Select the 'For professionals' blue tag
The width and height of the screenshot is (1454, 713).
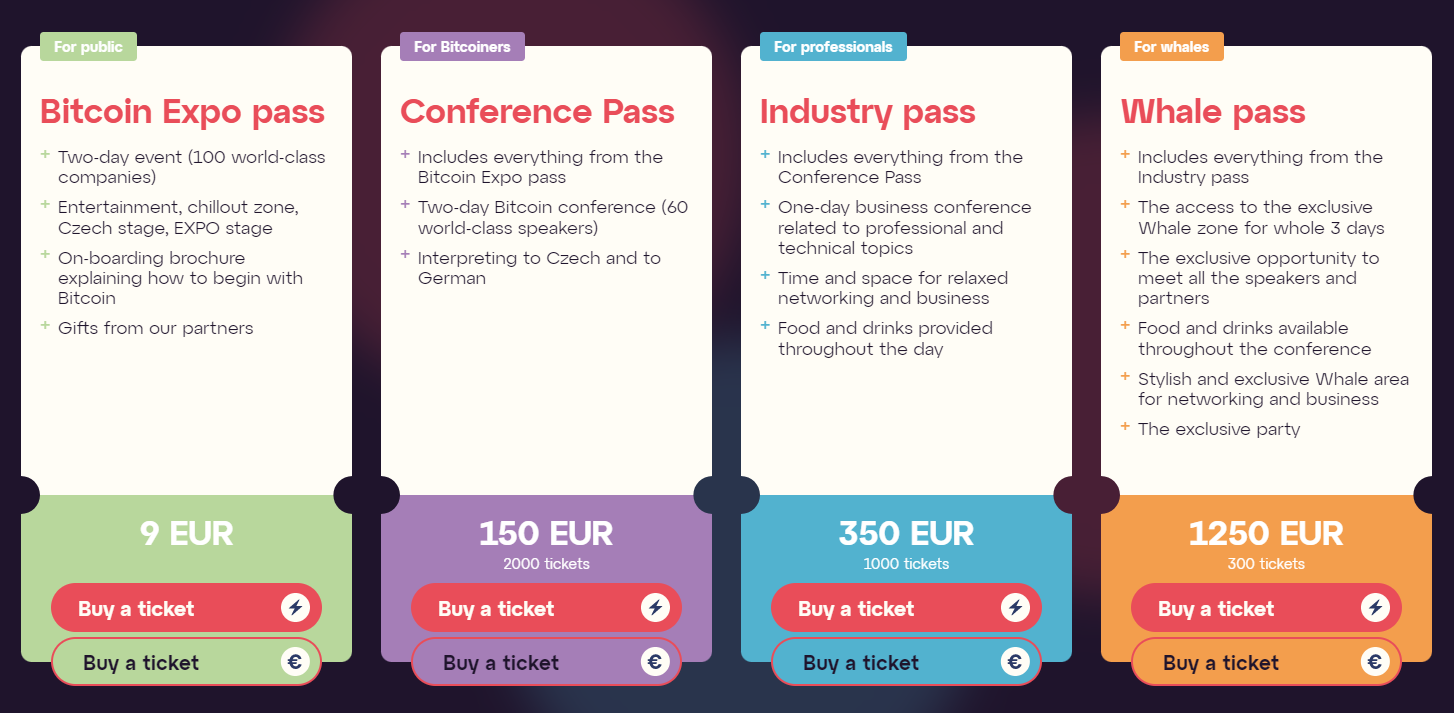point(833,47)
